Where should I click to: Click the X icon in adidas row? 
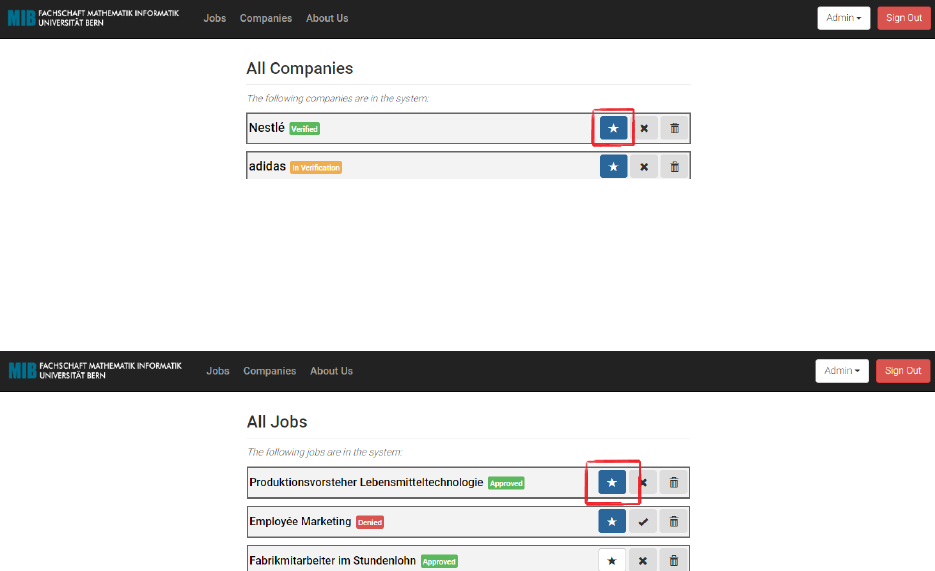pyautogui.click(x=644, y=166)
